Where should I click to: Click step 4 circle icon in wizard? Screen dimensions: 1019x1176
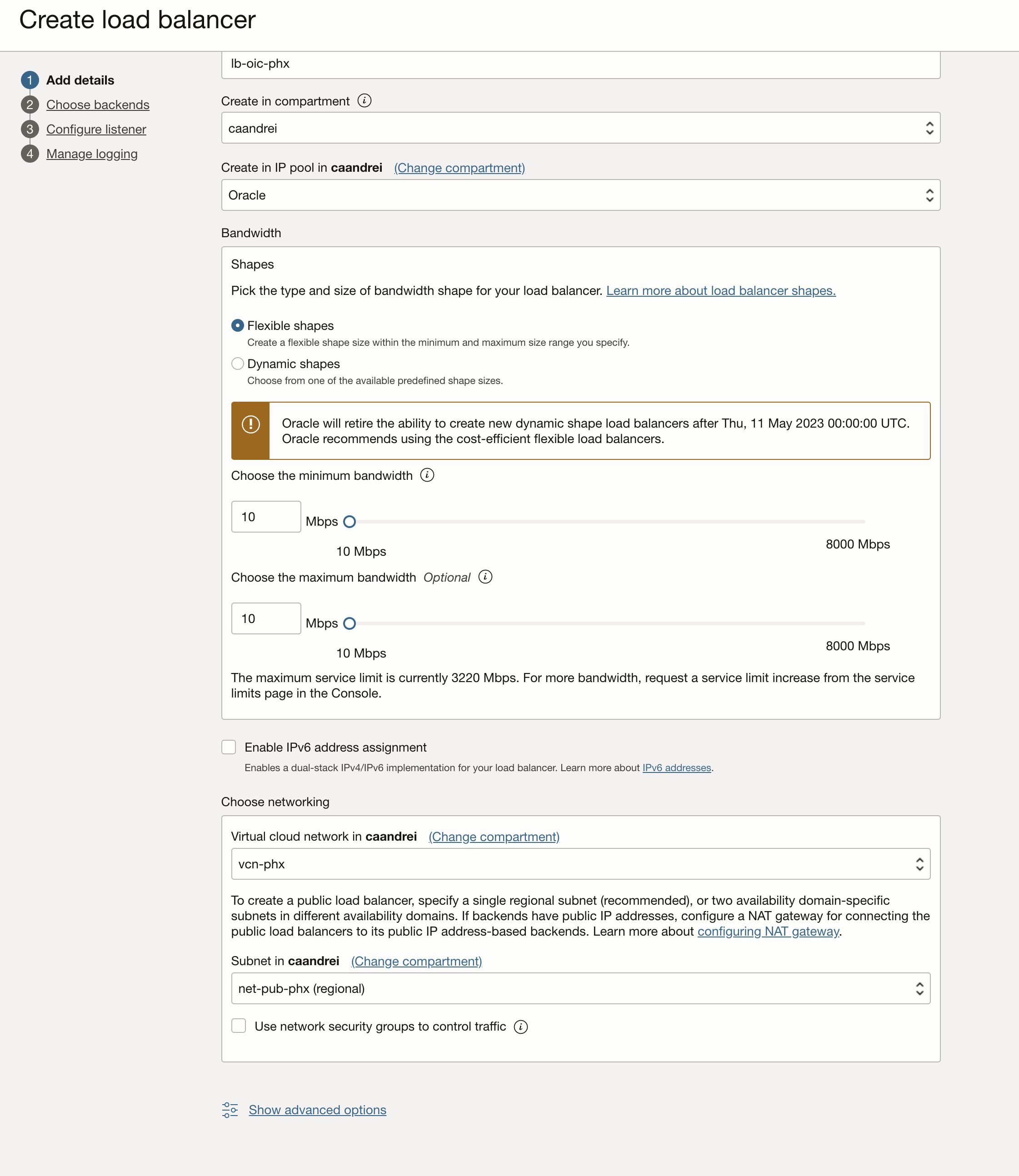tap(30, 154)
